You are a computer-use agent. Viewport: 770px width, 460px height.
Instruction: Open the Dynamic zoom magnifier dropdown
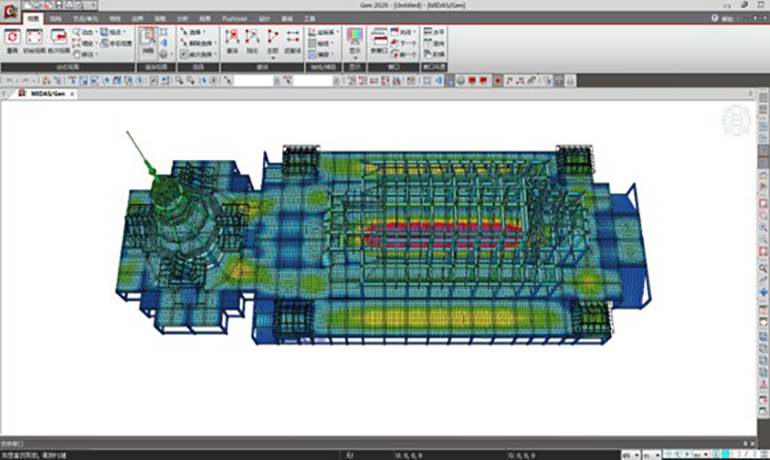[x=85, y=32]
